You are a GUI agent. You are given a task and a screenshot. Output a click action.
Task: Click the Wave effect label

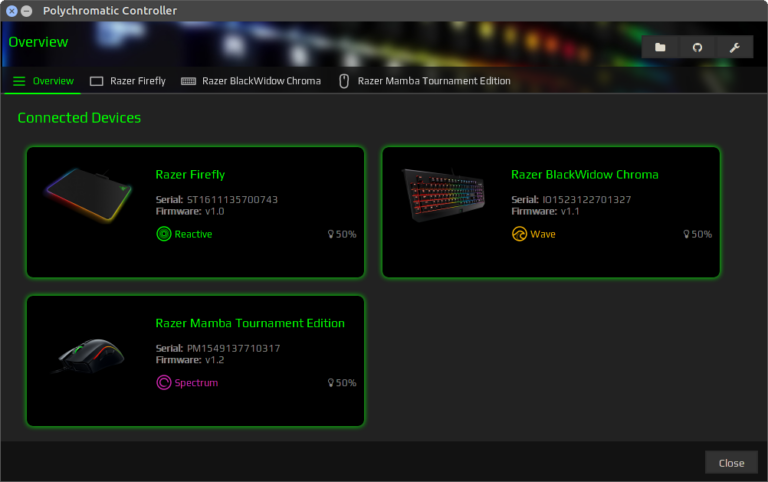[543, 234]
